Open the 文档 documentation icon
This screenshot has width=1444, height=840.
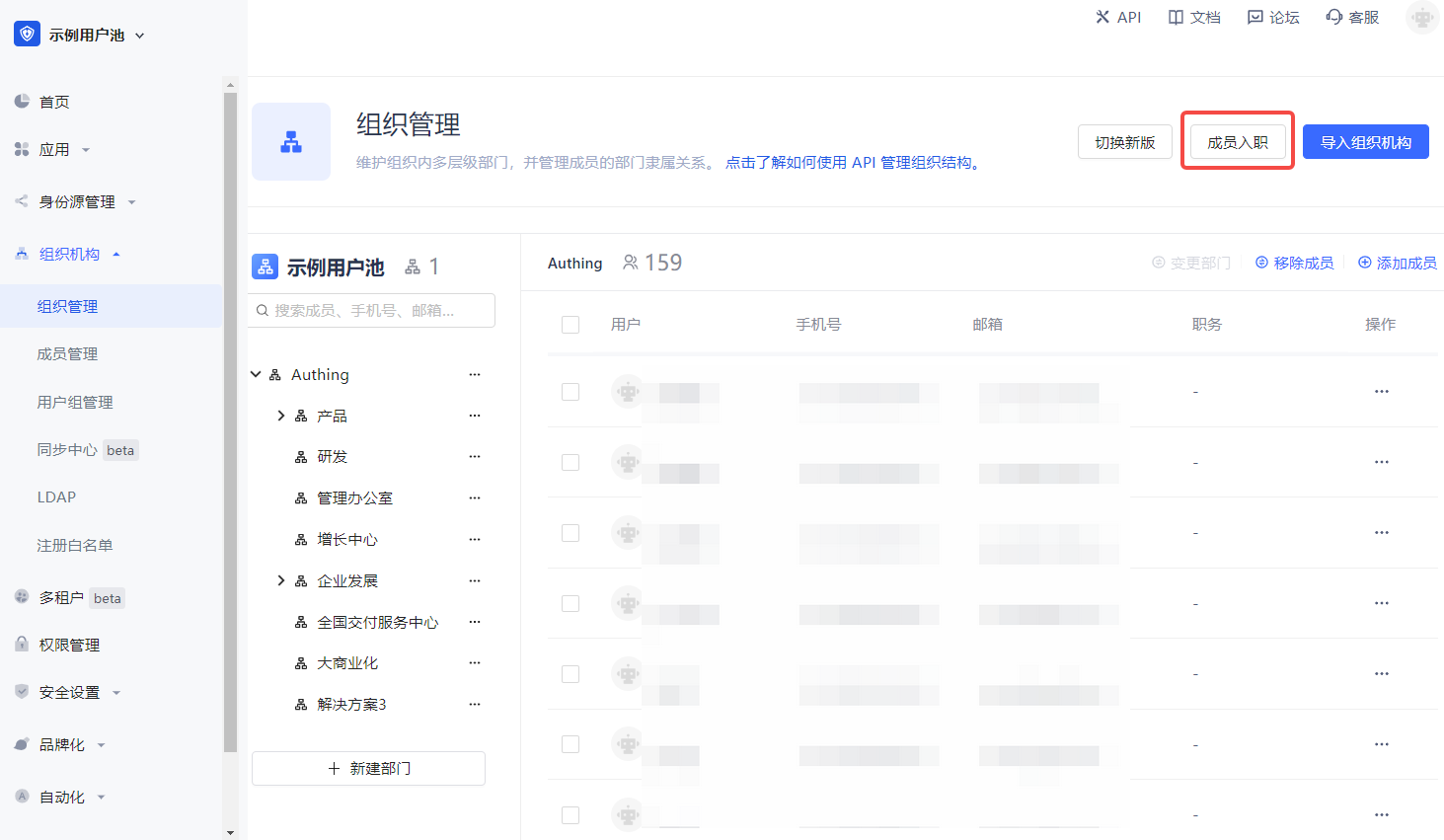(x=1176, y=17)
